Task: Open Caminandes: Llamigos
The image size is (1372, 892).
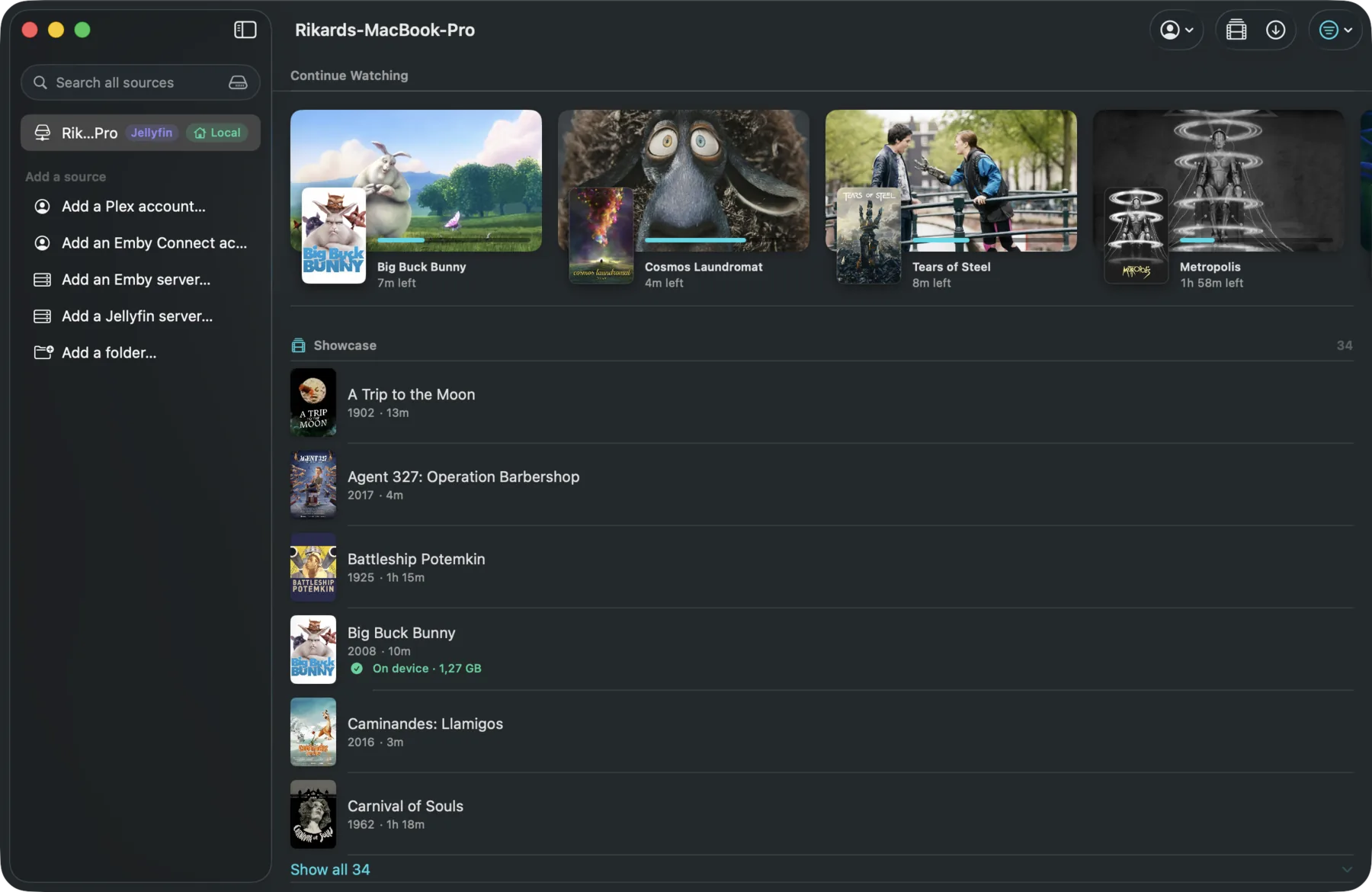Action: pyautogui.click(x=822, y=732)
